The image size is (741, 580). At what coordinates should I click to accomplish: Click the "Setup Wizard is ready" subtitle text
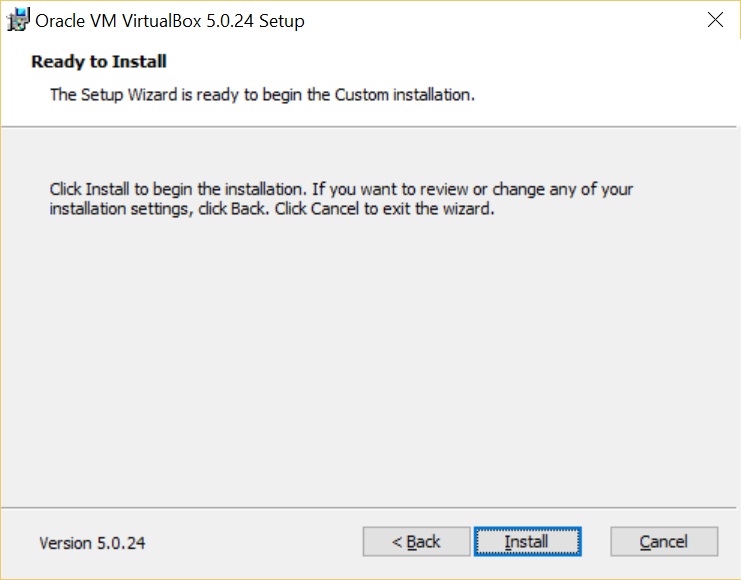[x=261, y=96]
